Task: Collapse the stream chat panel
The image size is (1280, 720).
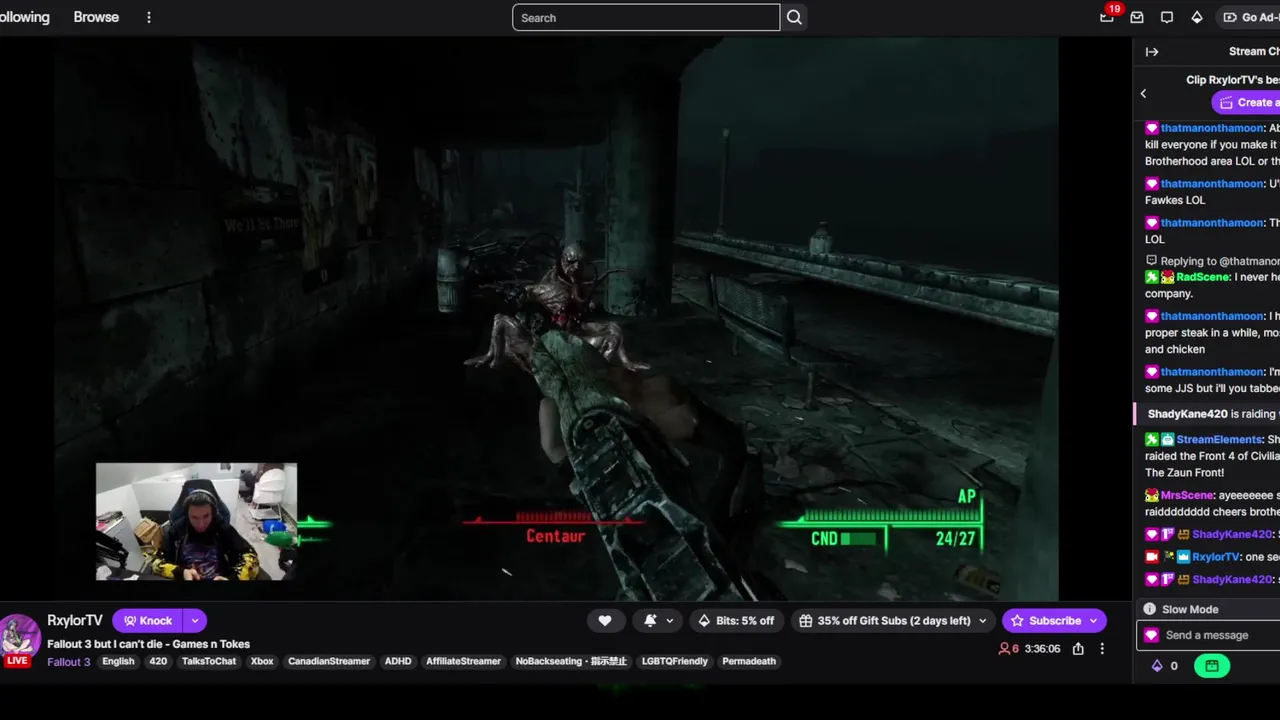Action: (1152, 52)
